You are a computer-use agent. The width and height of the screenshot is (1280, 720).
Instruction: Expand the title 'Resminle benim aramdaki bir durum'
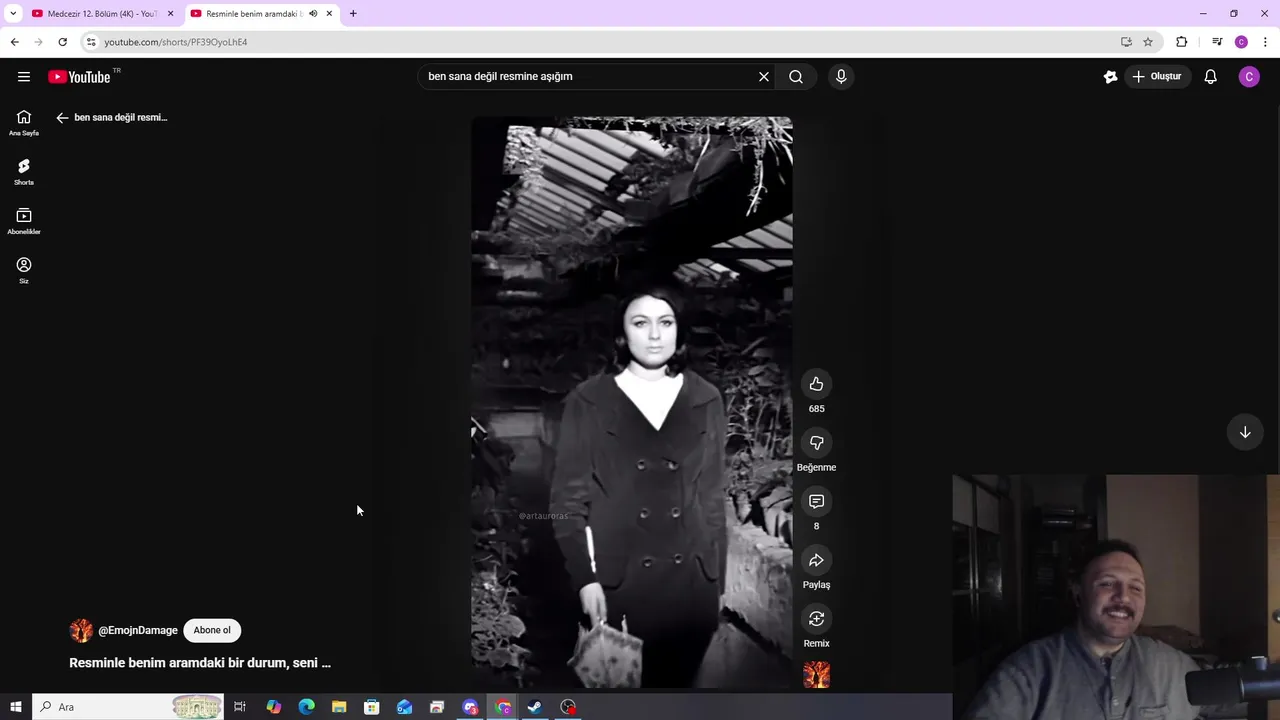[x=200, y=663]
